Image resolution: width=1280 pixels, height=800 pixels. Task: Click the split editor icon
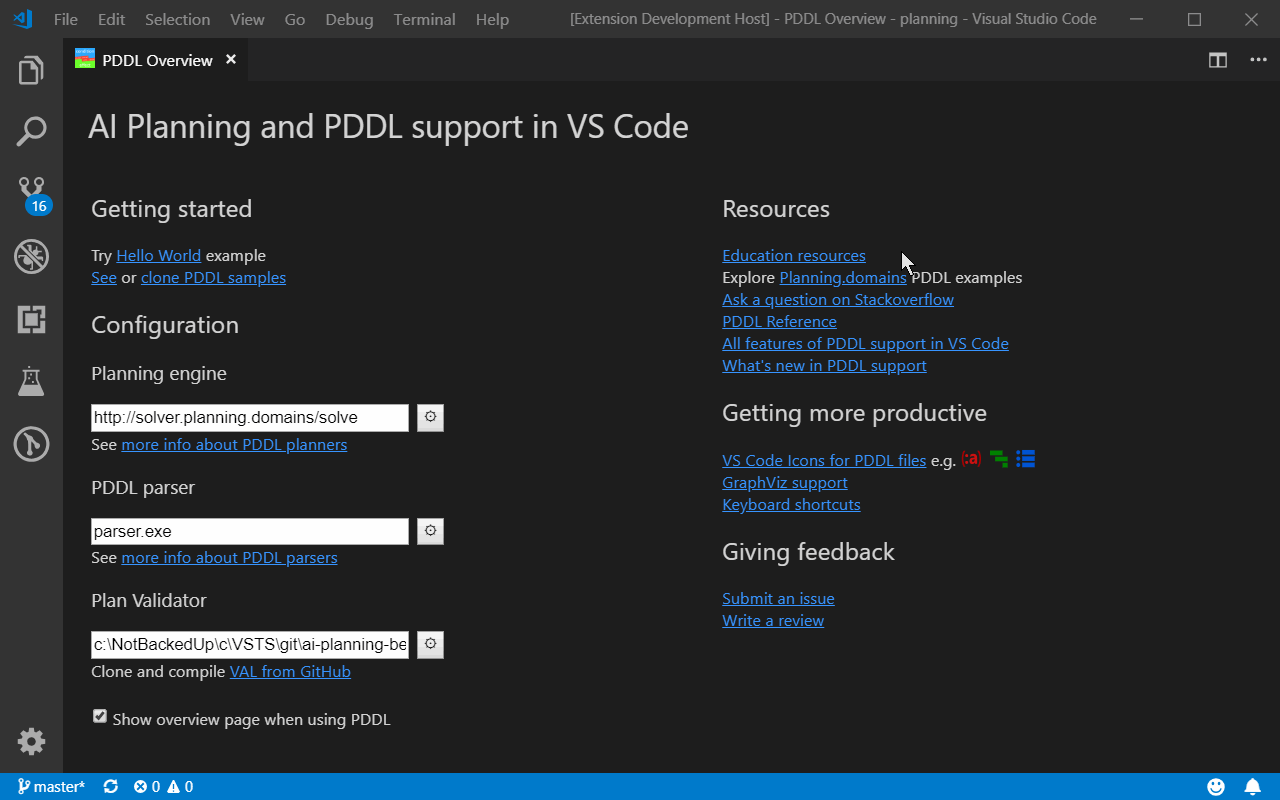pos(1218,60)
